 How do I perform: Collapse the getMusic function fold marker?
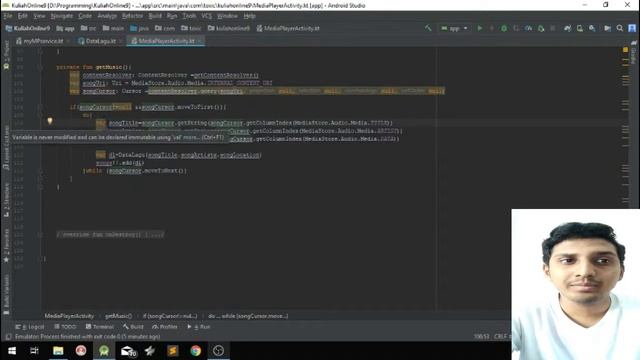pyautogui.click(x=40, y=67)
